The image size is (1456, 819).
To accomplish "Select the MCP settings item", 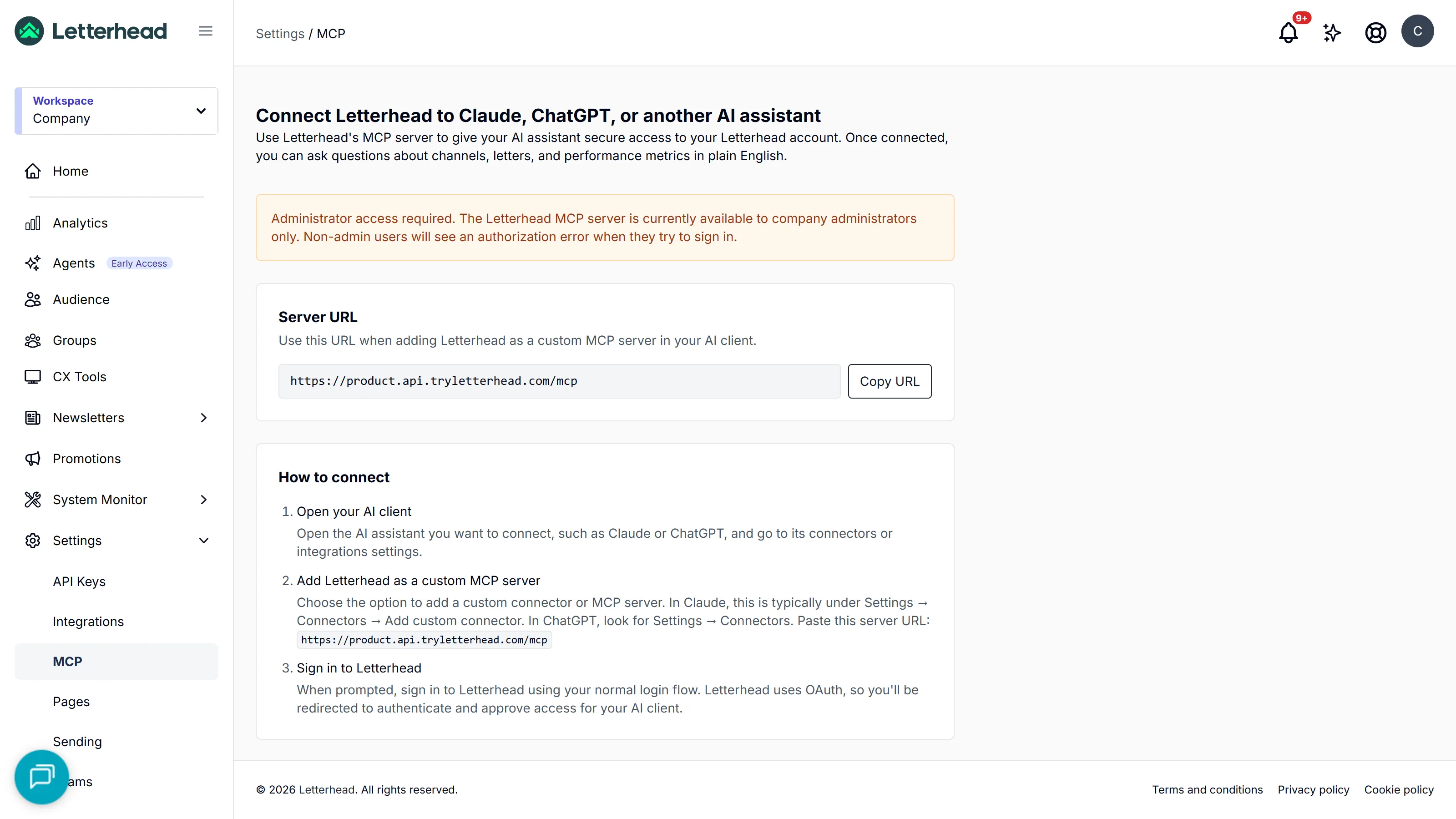I will (x=116, y=661).
